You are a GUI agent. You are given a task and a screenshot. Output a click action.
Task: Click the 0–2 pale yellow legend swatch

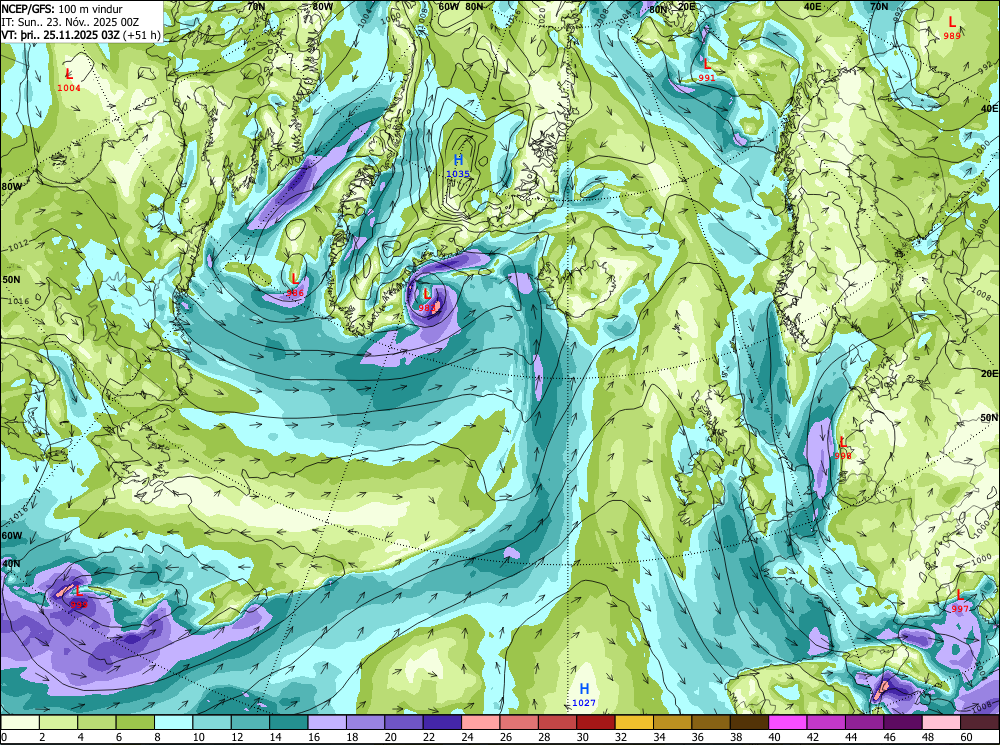(20, 722)
